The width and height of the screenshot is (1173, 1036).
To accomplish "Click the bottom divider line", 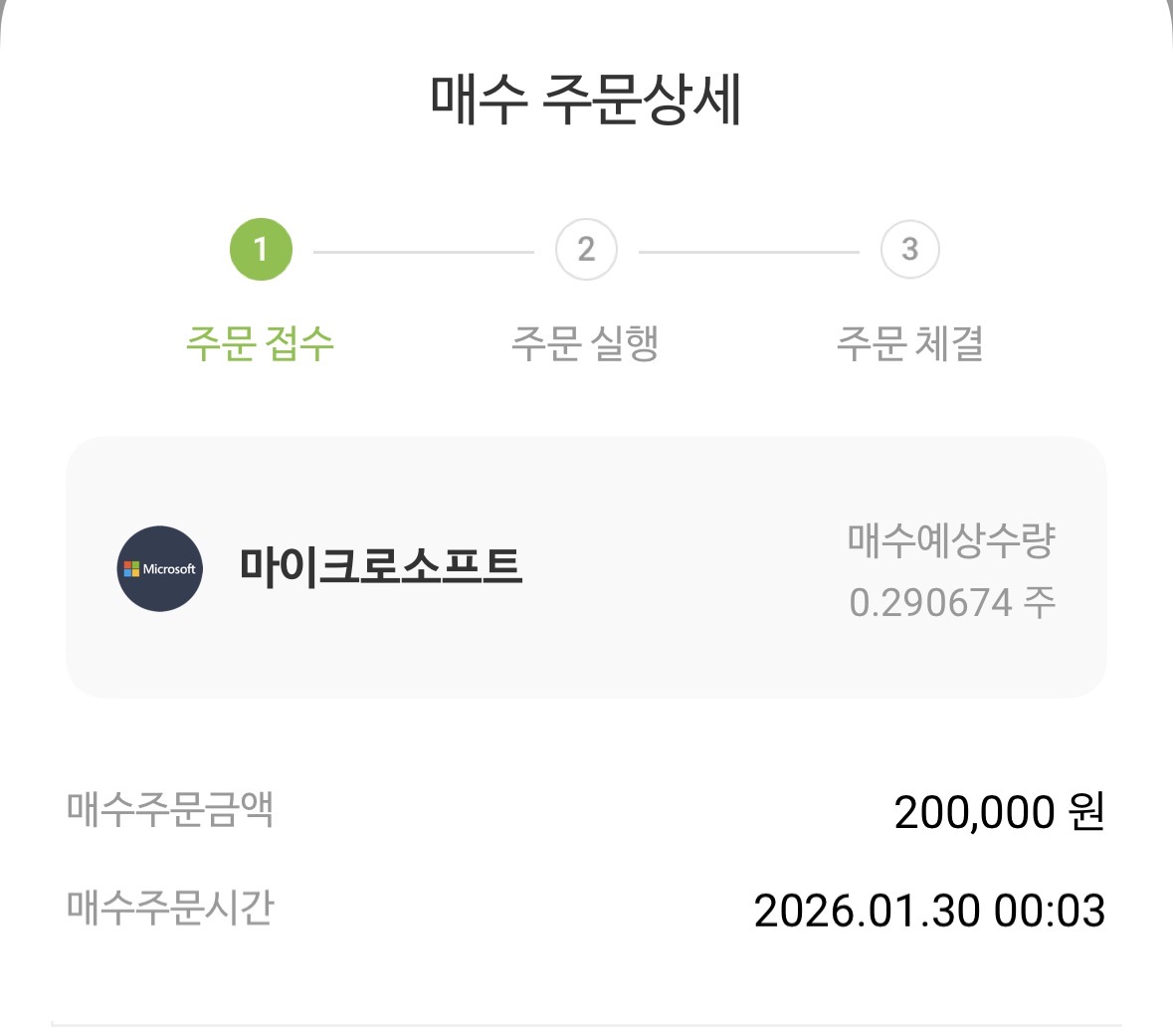I will 586,1024.
